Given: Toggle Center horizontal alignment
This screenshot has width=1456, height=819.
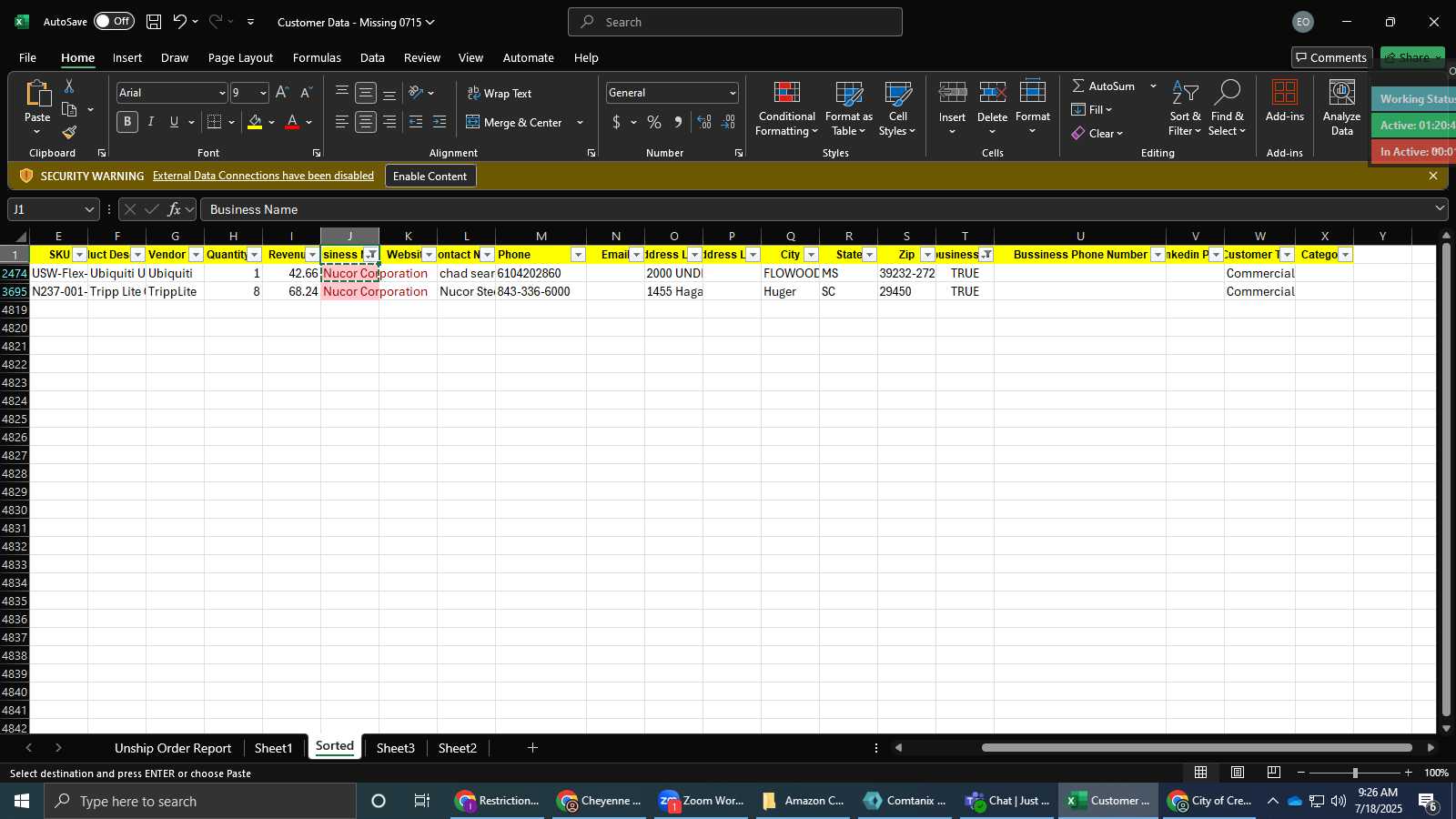Looking at the screenshot, I should [x=366, y=122].
